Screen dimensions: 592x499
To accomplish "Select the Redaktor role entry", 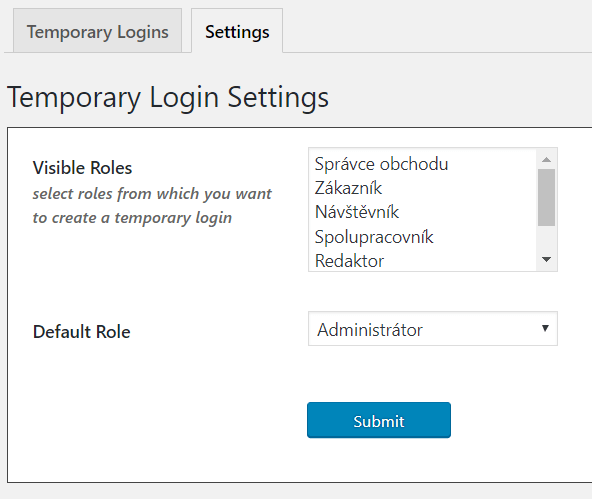I will pos(422,260).
